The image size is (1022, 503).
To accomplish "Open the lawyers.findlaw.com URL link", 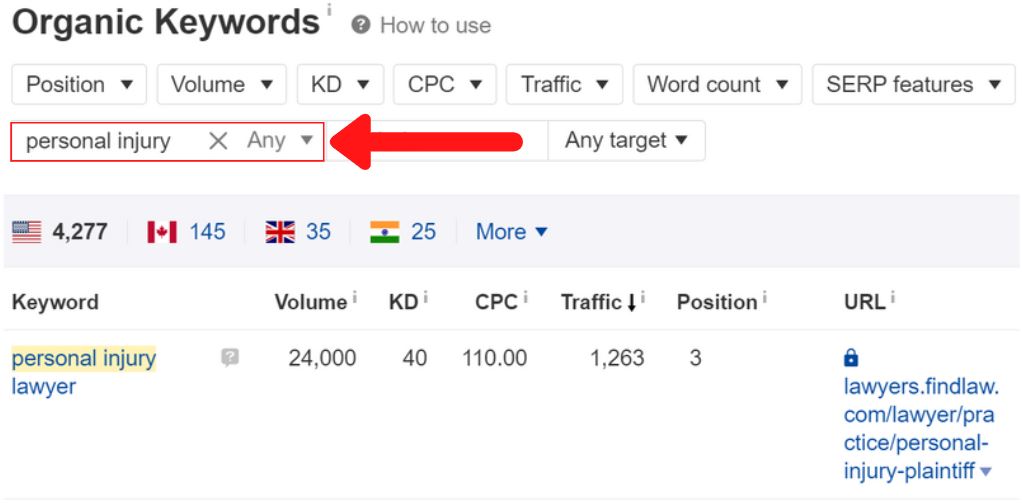I will (x=921, y=429).
